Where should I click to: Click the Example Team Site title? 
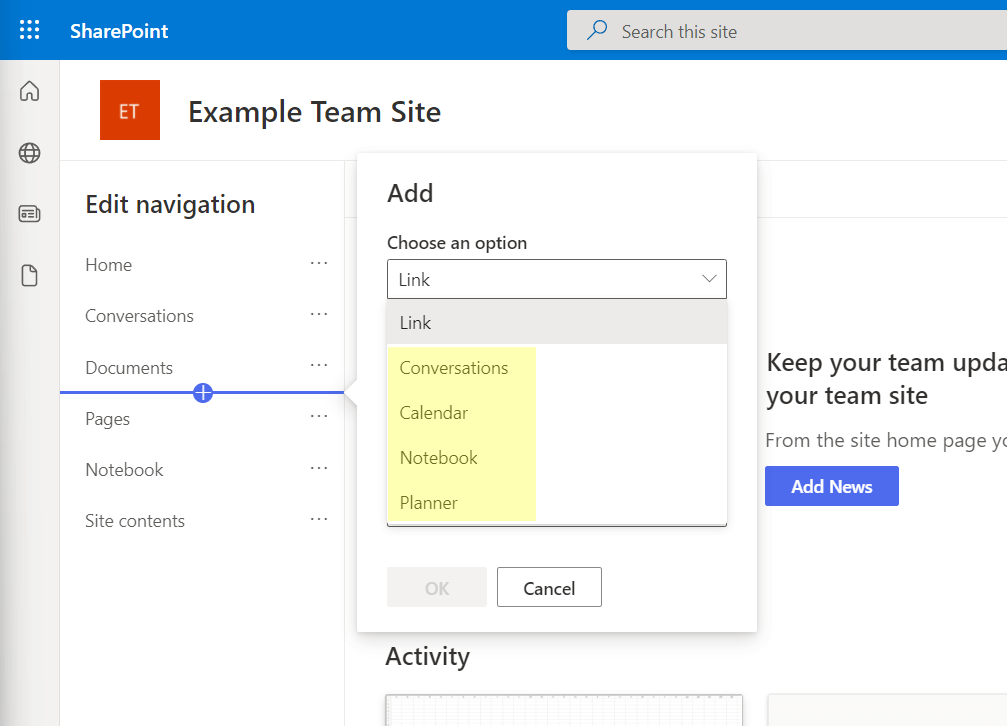314,112
